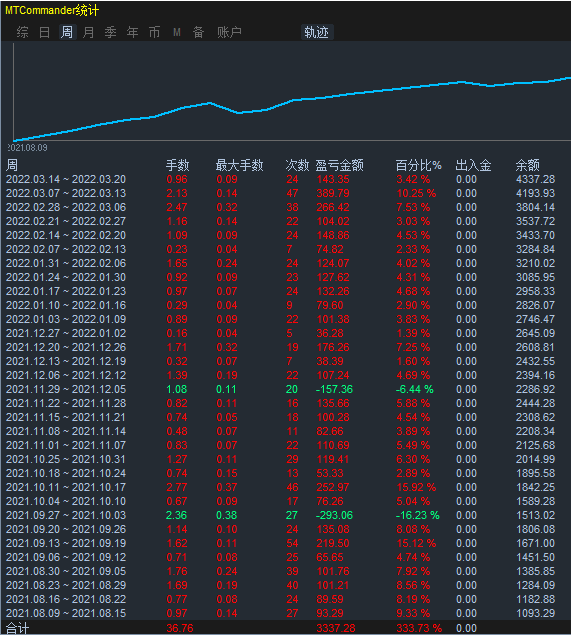
Task: Select the 周 weekly statistics tab
Action: click(x=67, y=32)
